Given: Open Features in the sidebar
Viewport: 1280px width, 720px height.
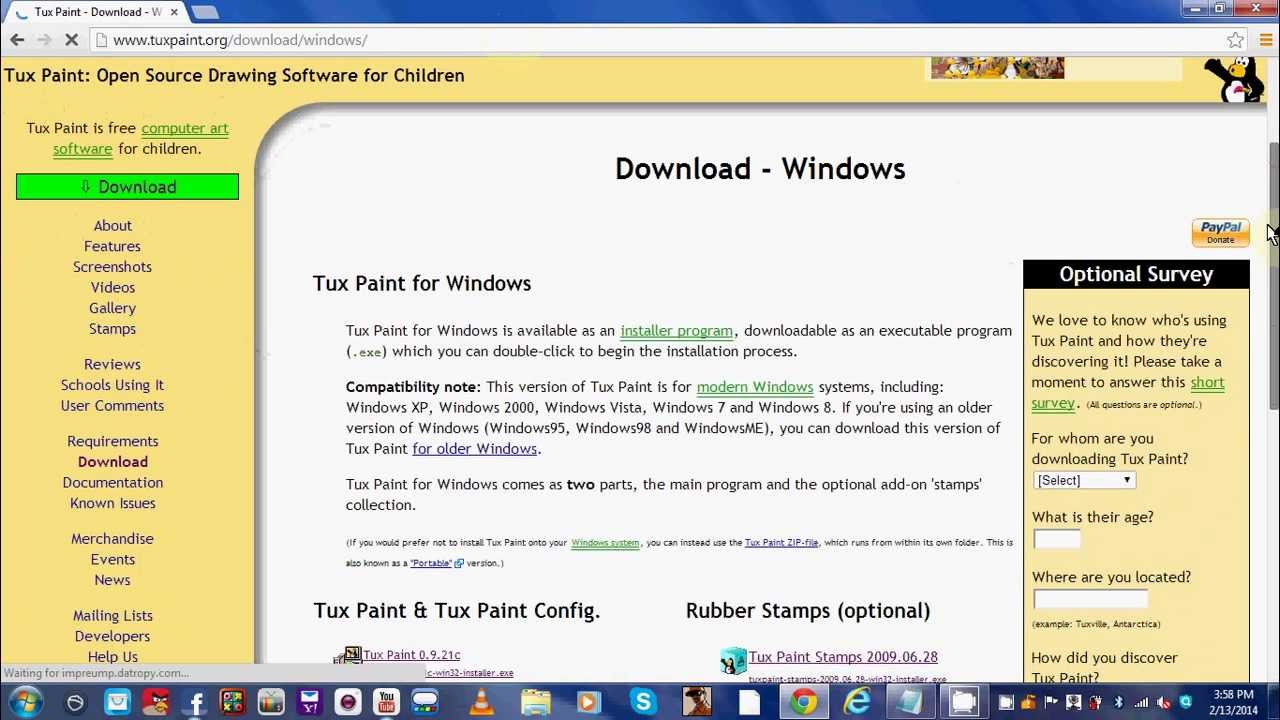Looking at the screenshot, I should [x=112, y=246].
